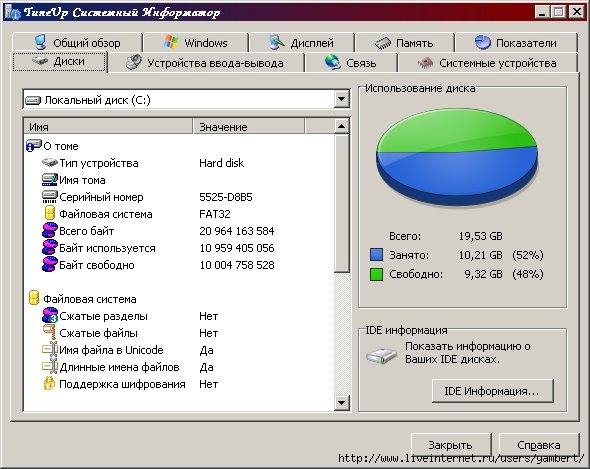Click the yellow cylinder icon beside FAT32 row
Viewport: 590px width, 469px height.
[x=50, y=213]
